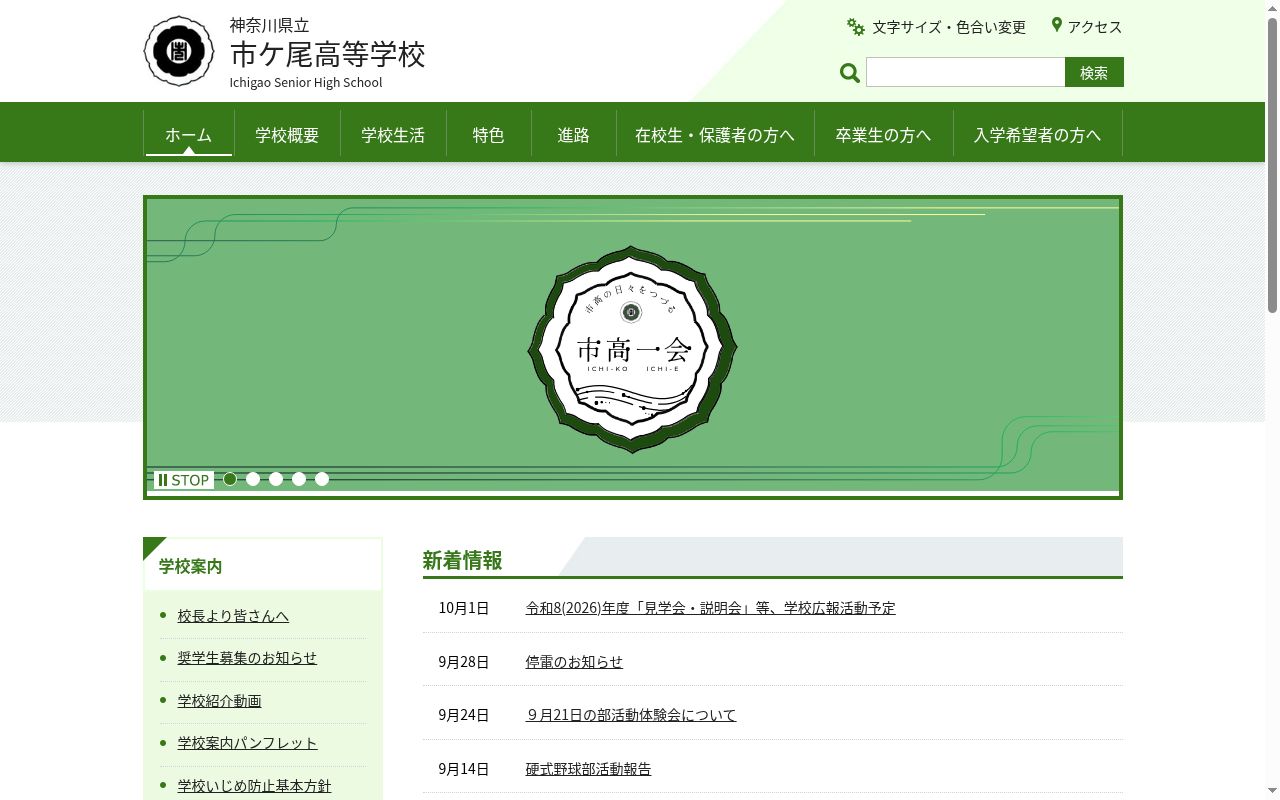This screenshot has height=800, width=1280.
Task: Open the 特色 menu
Action: pyautogui.click(x=489, y=134)
